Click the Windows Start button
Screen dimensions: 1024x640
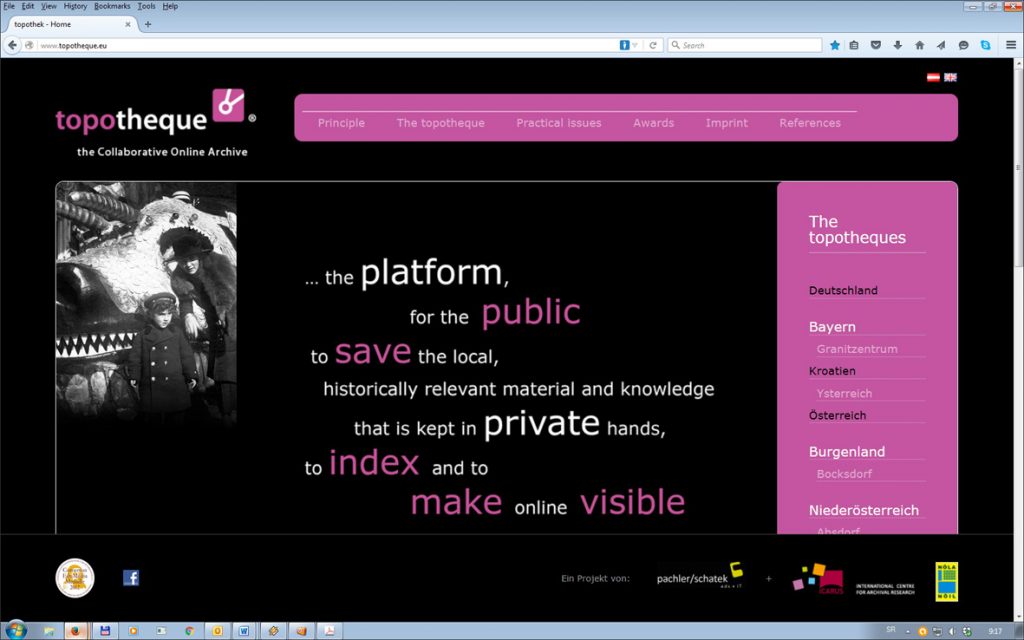tap(17, 631)
